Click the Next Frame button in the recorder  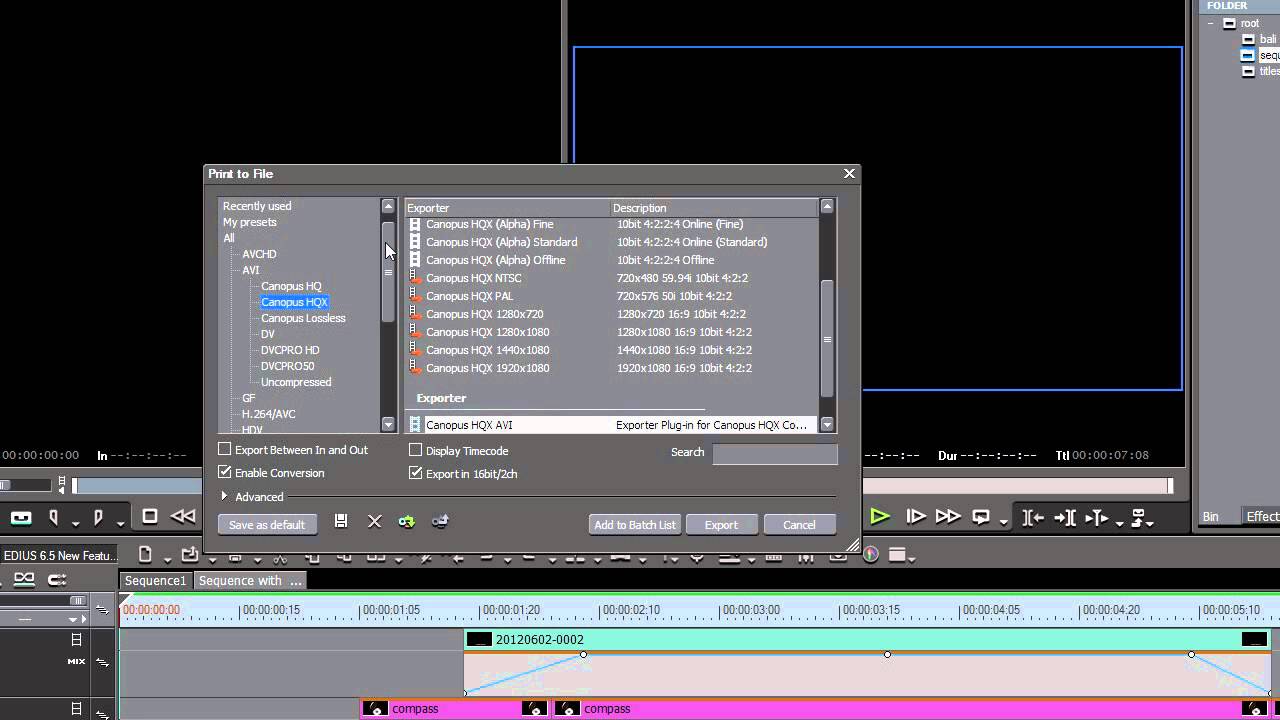(915, 517)
